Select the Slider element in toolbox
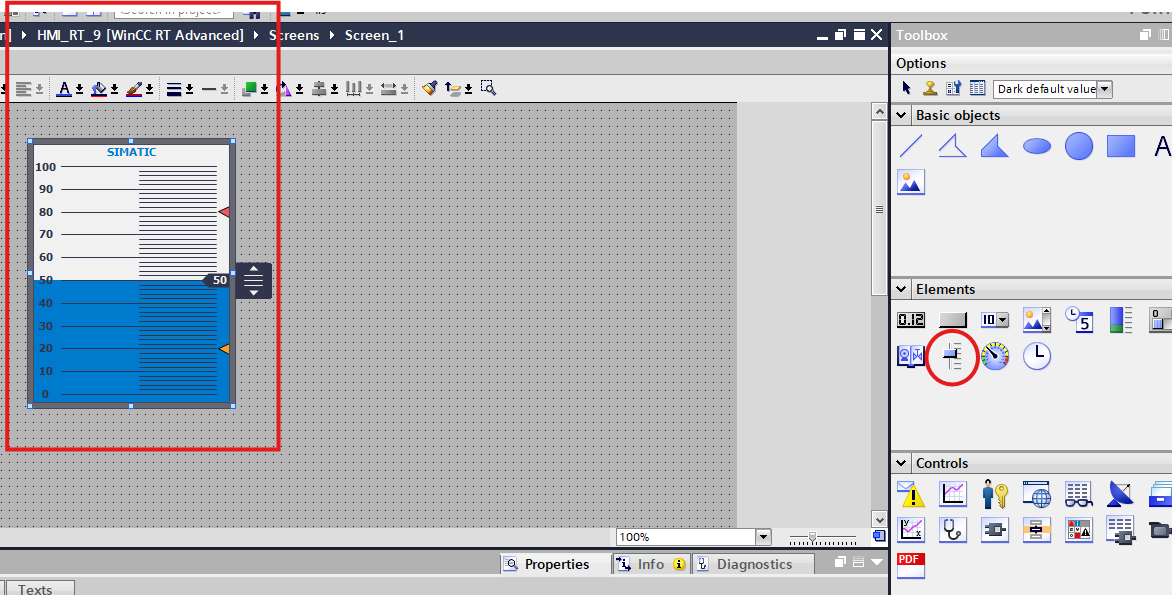 coord(952,357)
